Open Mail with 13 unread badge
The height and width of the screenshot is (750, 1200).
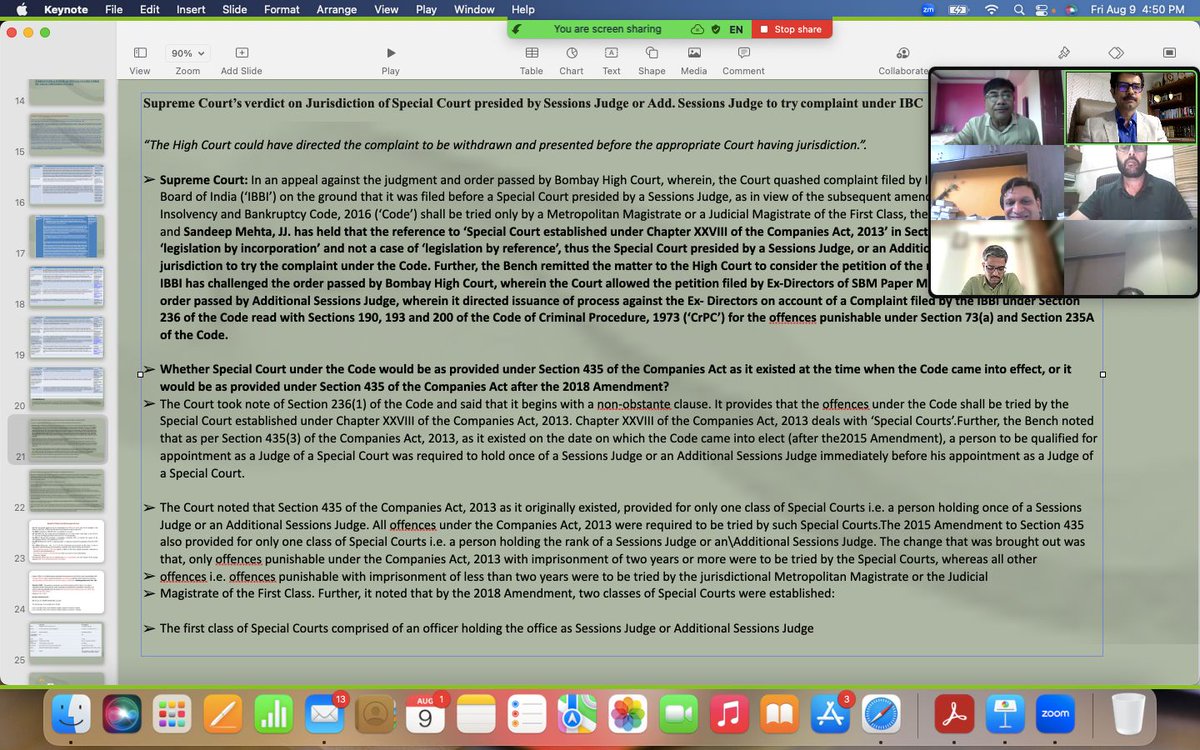324,714
